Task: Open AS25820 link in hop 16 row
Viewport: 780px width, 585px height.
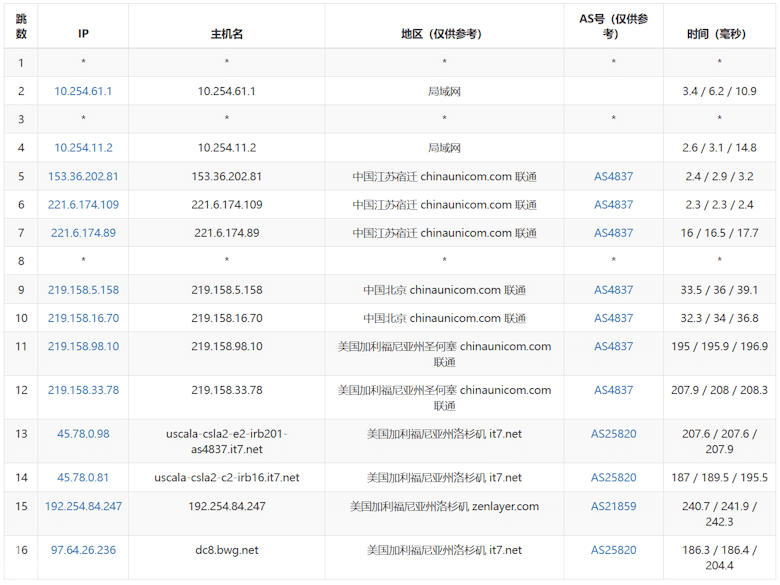Action: pos(613,550)
